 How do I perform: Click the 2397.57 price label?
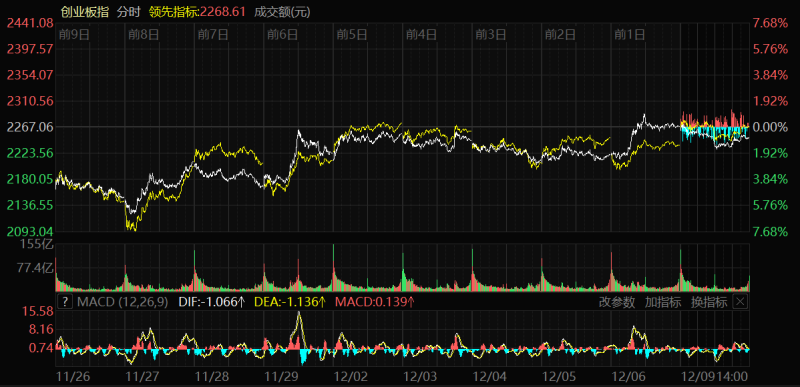(30, 48)
